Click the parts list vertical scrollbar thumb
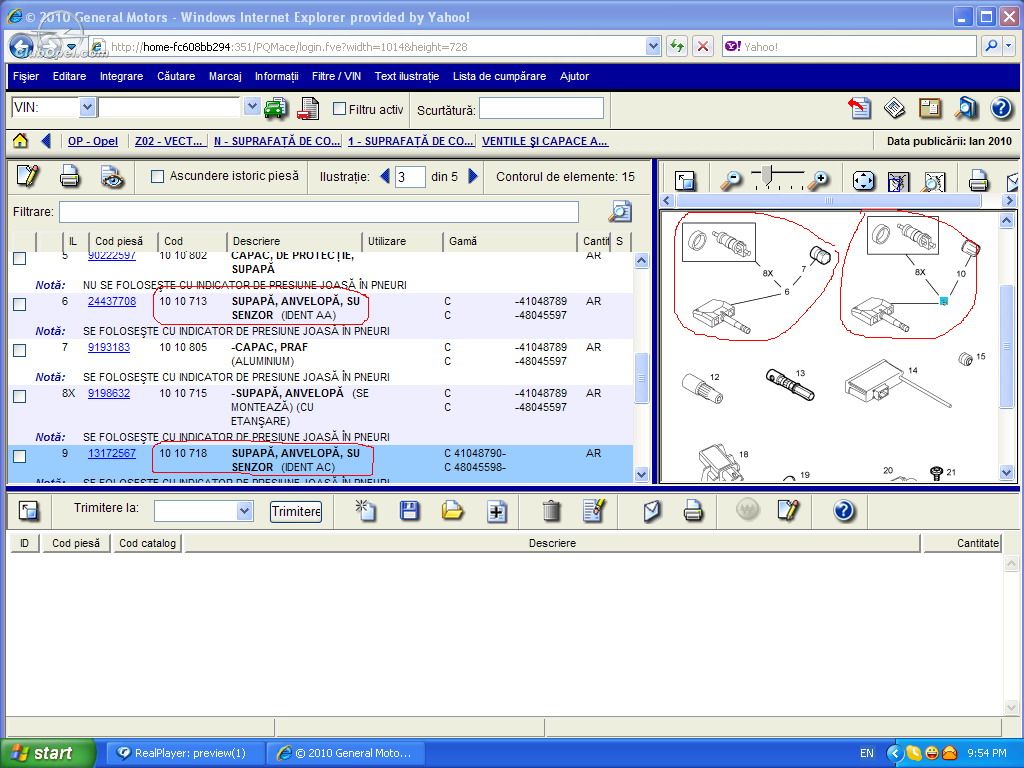The width and height of the screenshot is (1024, 768). point(641,378)
